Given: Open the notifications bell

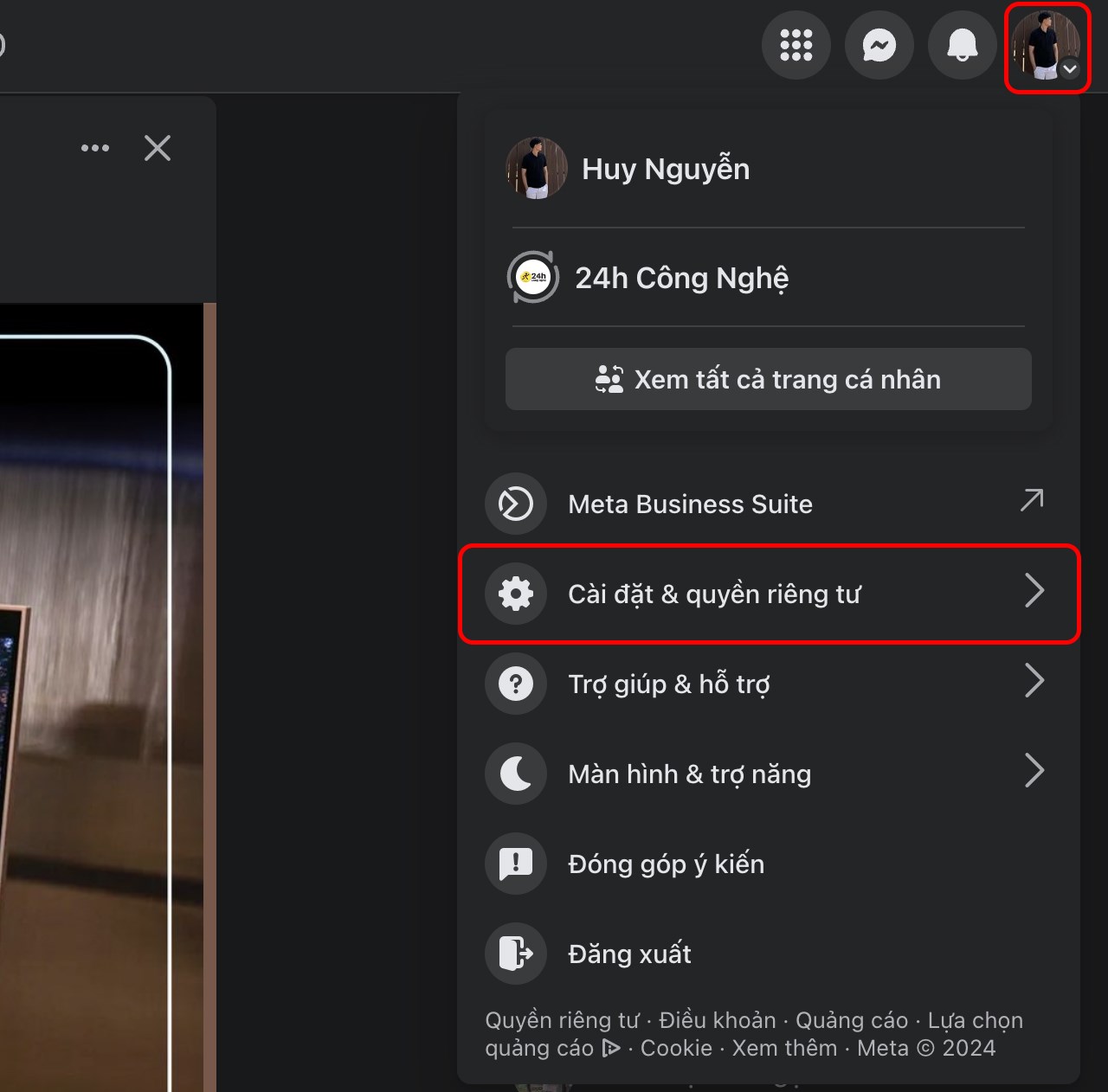Looking at the screenshot, I should point(962,45).
